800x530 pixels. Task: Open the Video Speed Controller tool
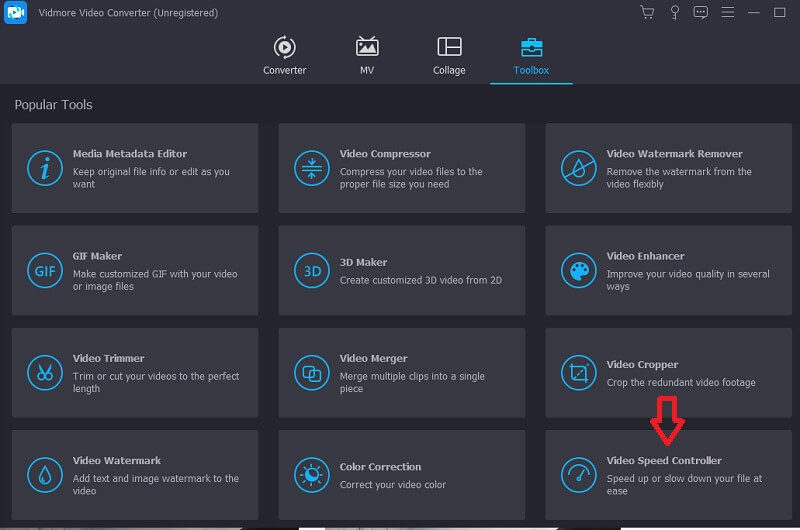pos(668,475)
